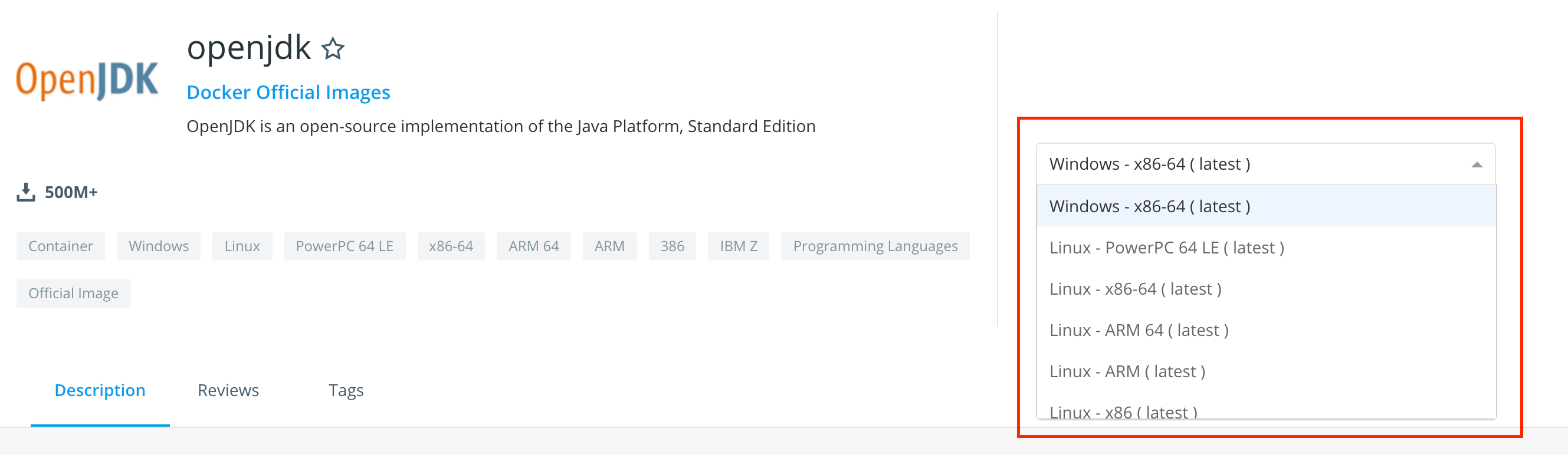Collapse the platform dropdown using the arrow
Screen dimensions: 1568x455
click(1476, 164)
